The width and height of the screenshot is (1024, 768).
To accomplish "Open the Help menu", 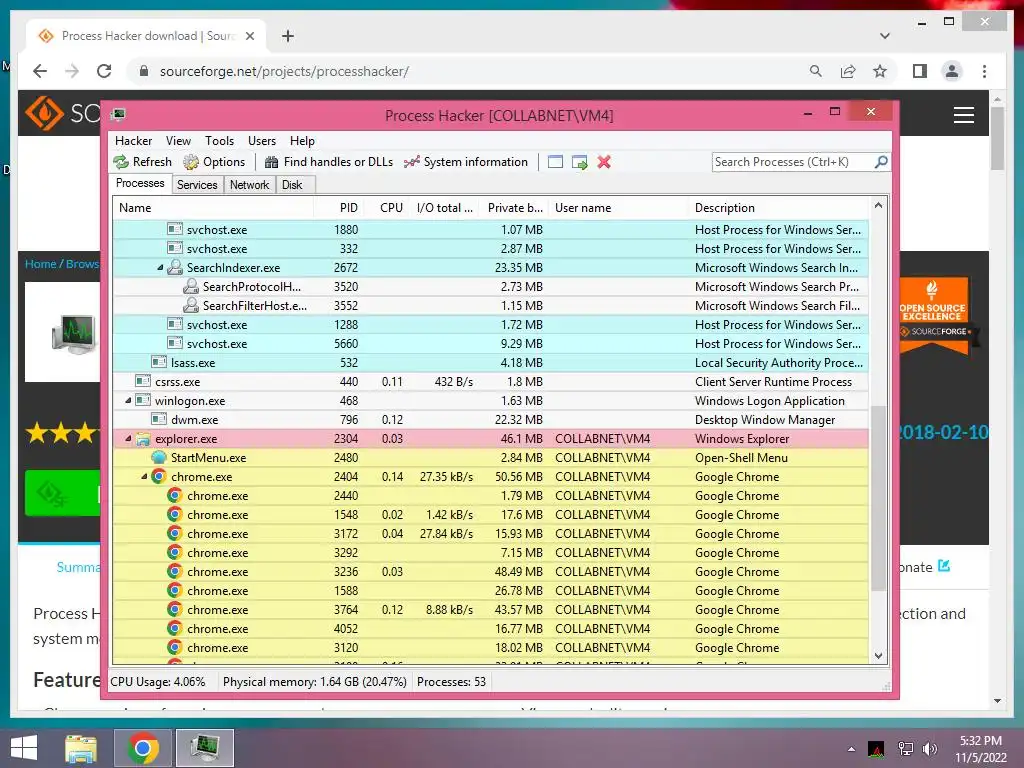I will tap(302, 140).
